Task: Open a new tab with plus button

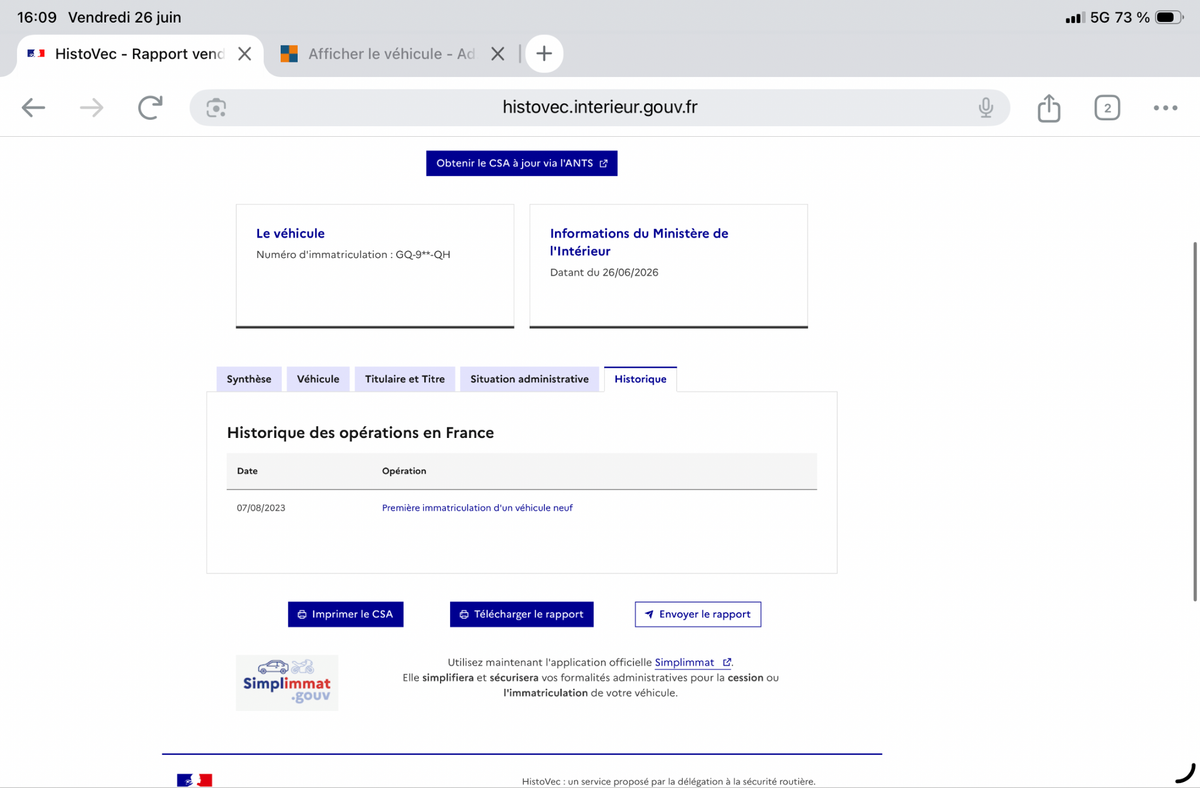Action: (x=544, y=54)
